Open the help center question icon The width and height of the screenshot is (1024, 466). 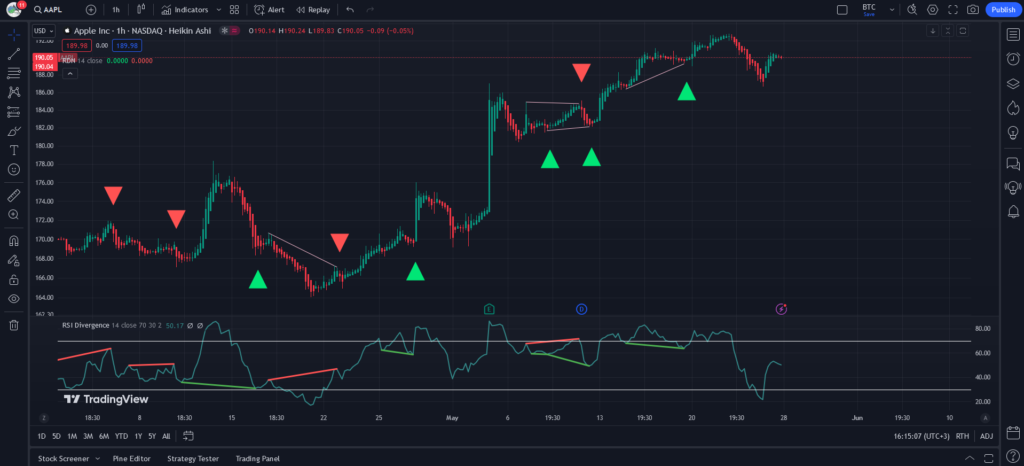1013,456
